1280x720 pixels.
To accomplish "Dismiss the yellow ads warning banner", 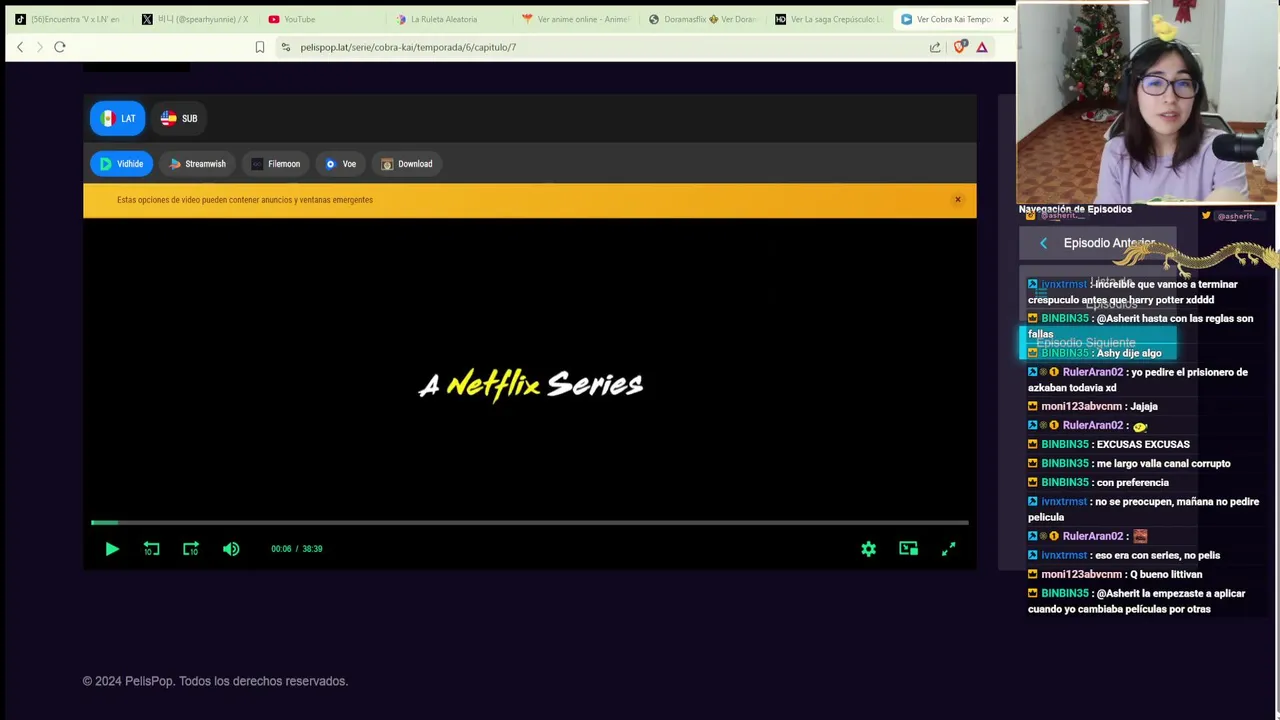I will 957,200.
